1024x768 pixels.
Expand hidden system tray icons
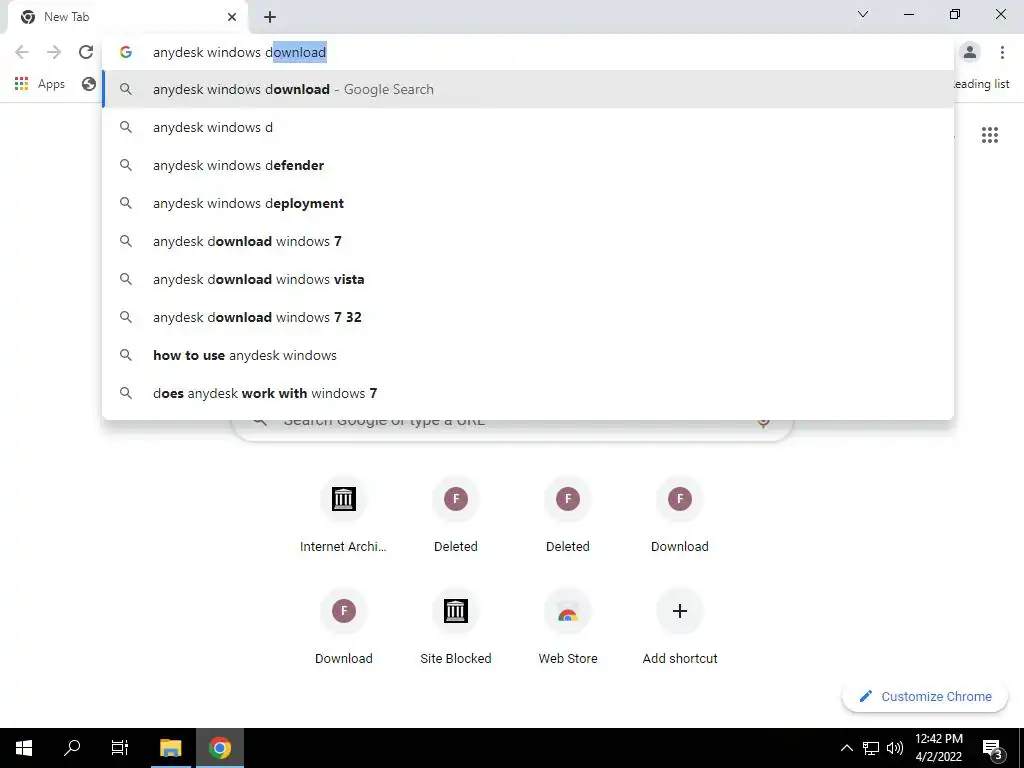(846, 748)
